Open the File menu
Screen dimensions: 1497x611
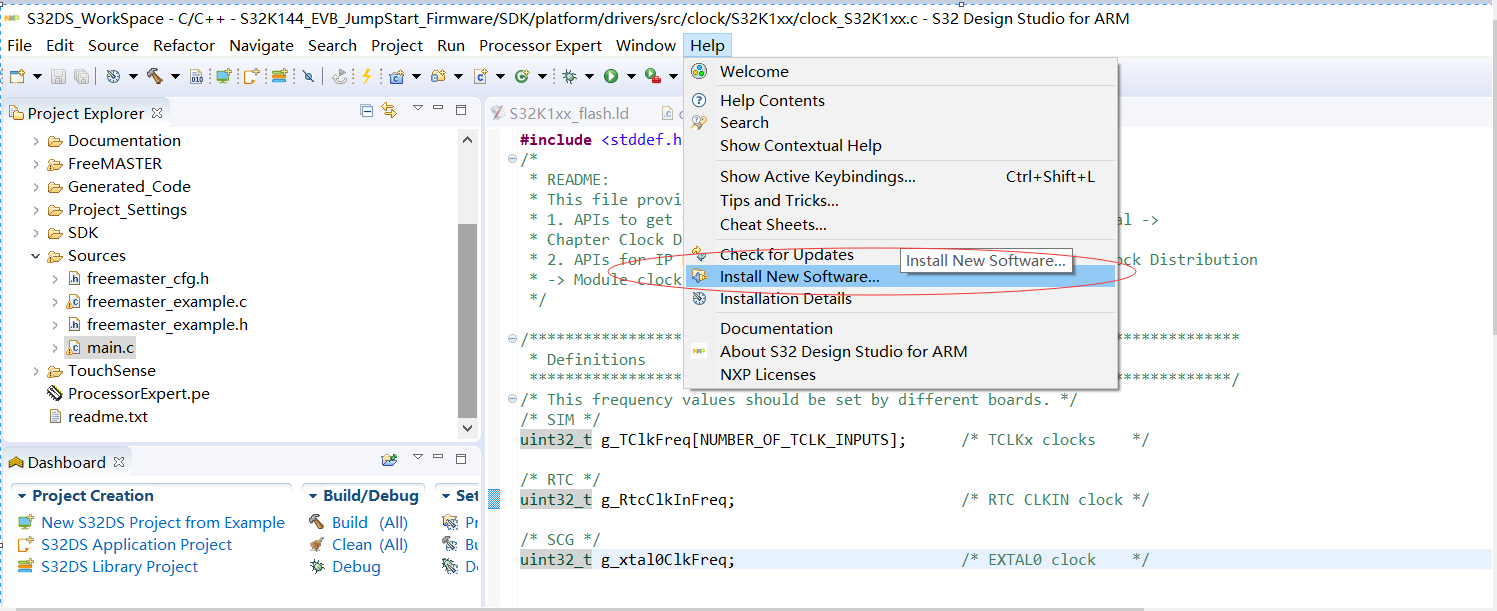pyautogui.click(x=19, y=45)
